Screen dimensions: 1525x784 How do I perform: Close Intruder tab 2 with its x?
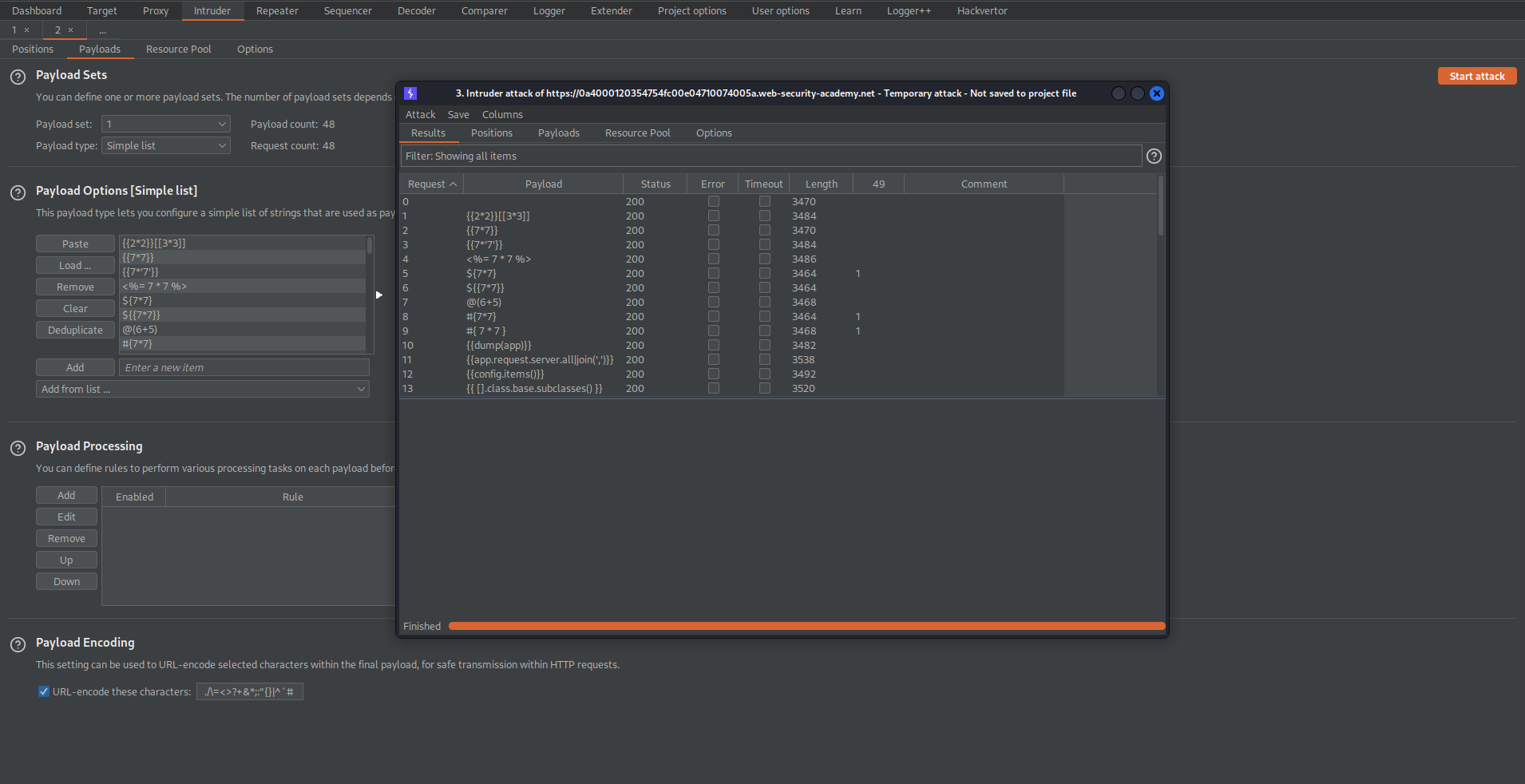pyautogui.click(x=70, y=30)
